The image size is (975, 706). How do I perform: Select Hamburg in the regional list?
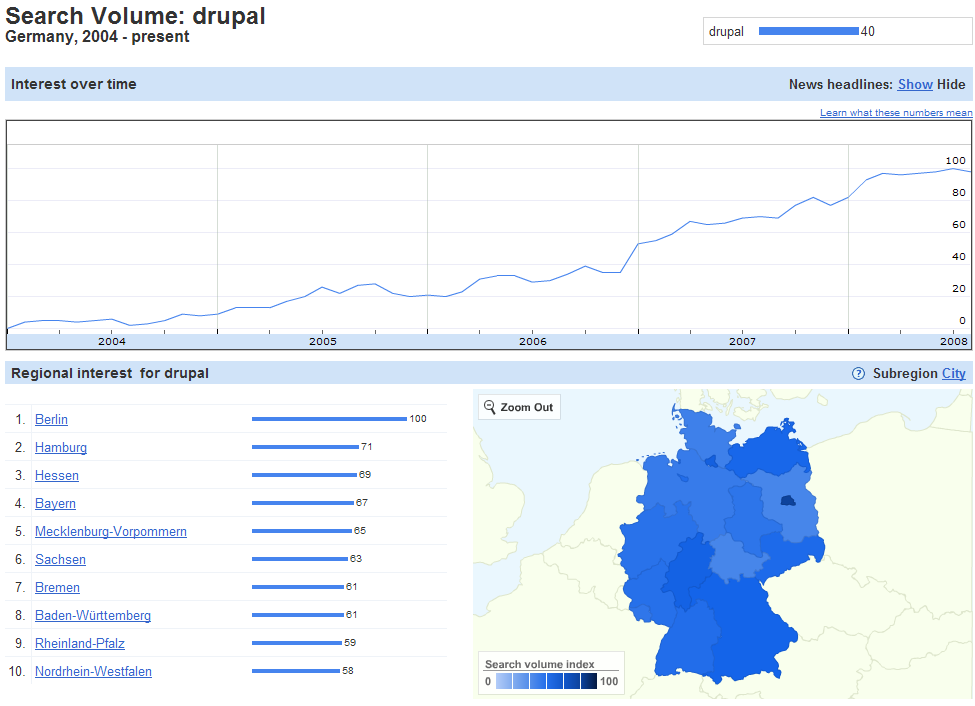60,448
